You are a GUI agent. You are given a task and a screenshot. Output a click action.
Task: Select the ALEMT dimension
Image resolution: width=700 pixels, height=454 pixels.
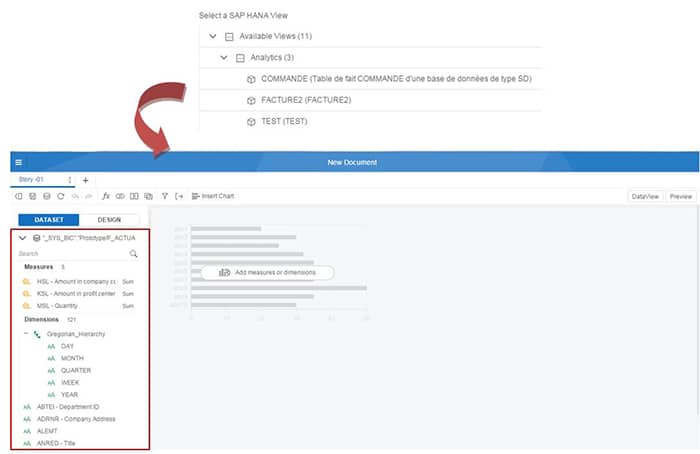[47, 431]
